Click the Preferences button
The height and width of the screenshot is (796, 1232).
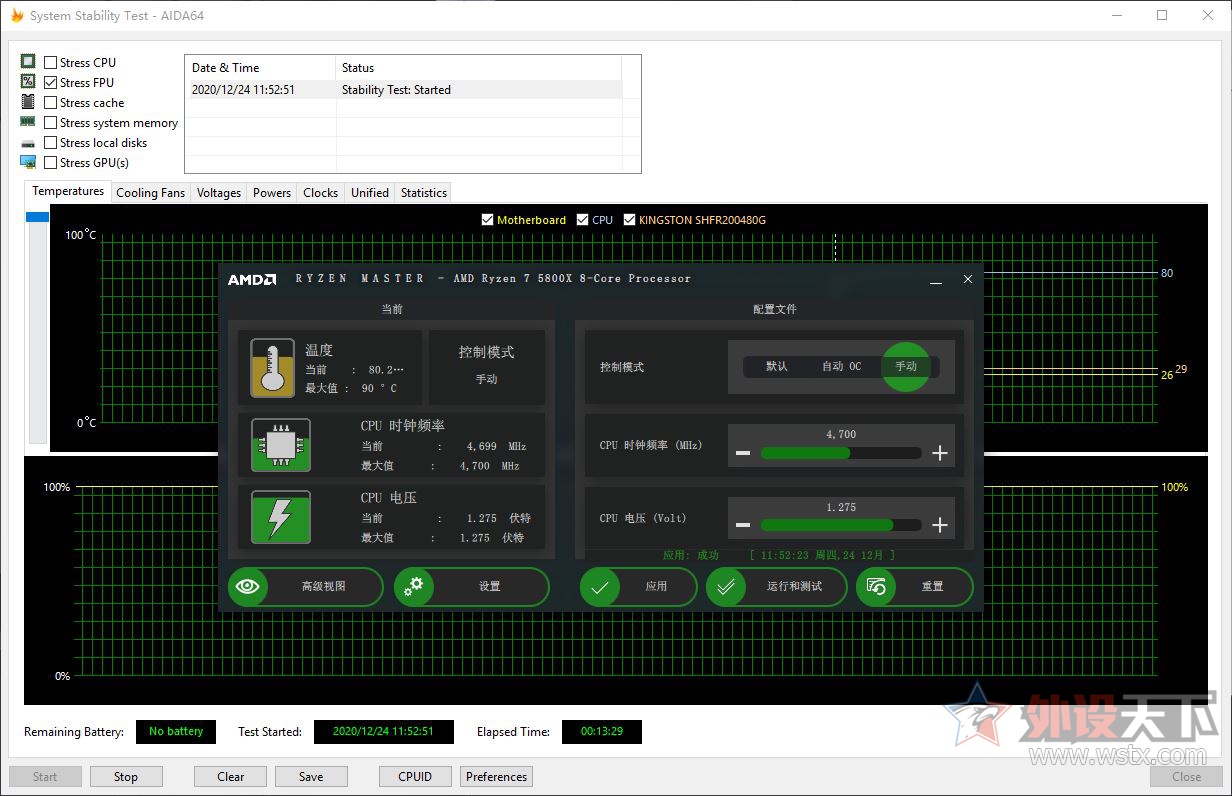(x=496, y=777)
